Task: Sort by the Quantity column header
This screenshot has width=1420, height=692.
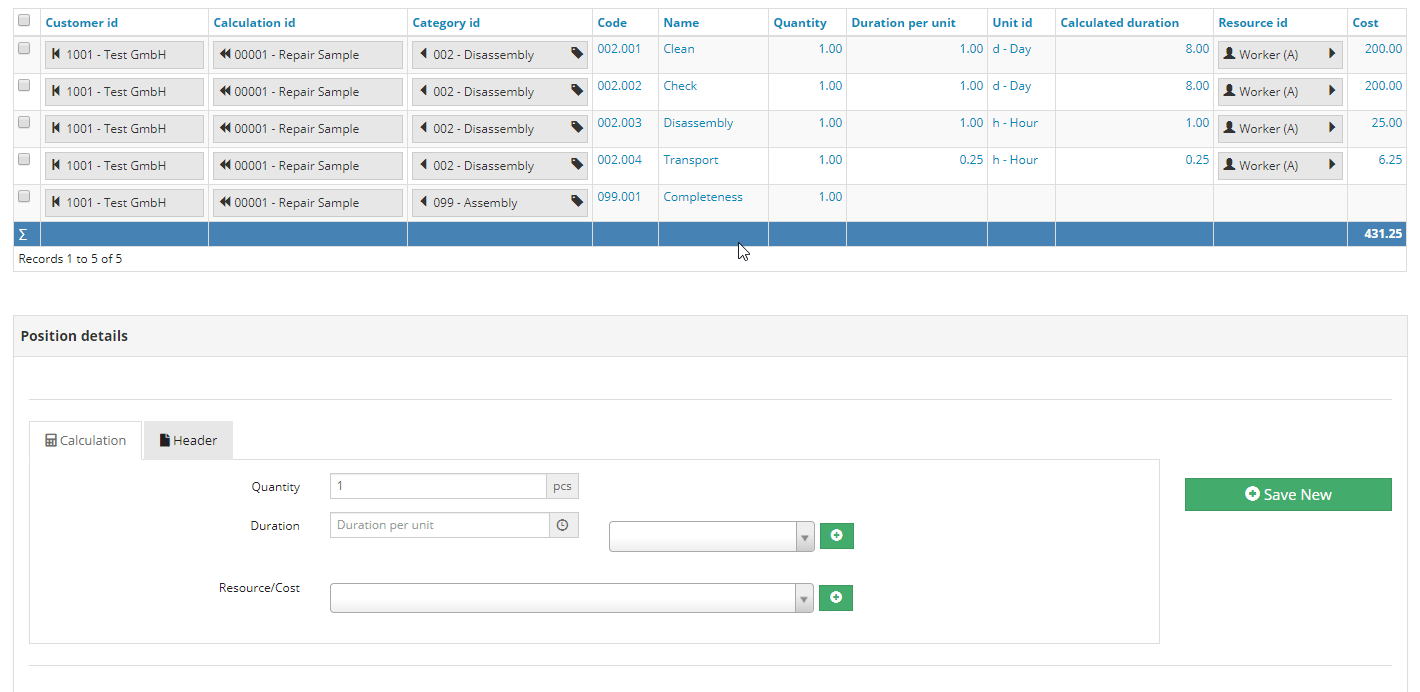Action: (x=800, y=23)
